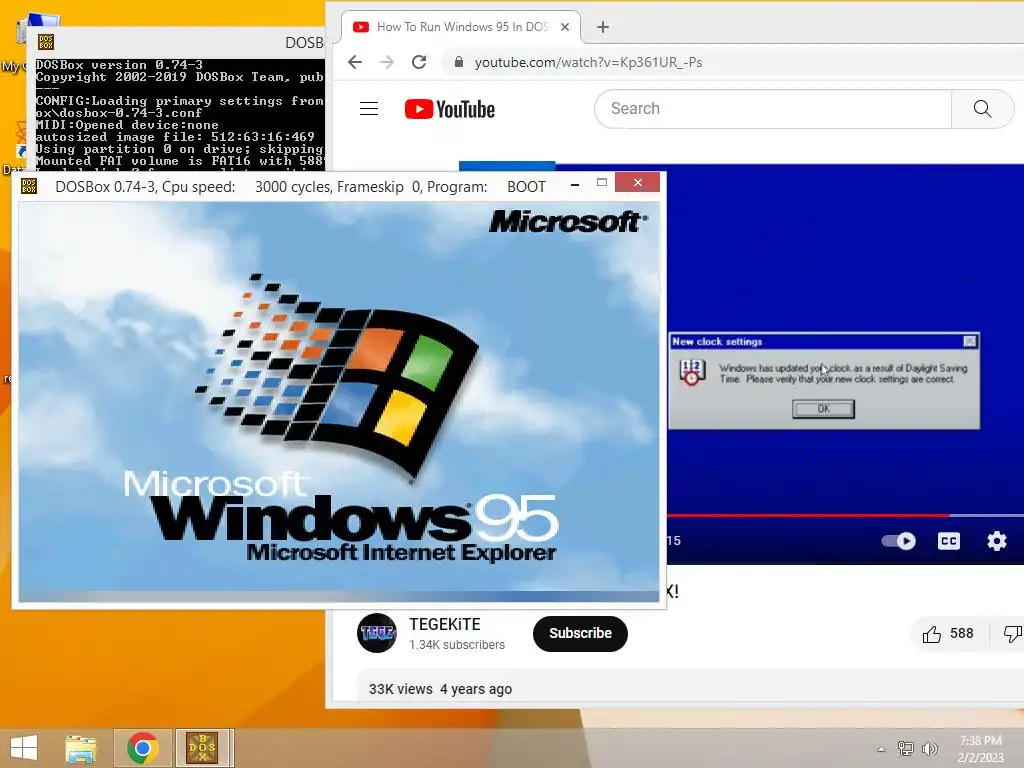Close the 'New clock settings' dialog in video
This screenshot has width=1024, height=768.
pos(970,341)
